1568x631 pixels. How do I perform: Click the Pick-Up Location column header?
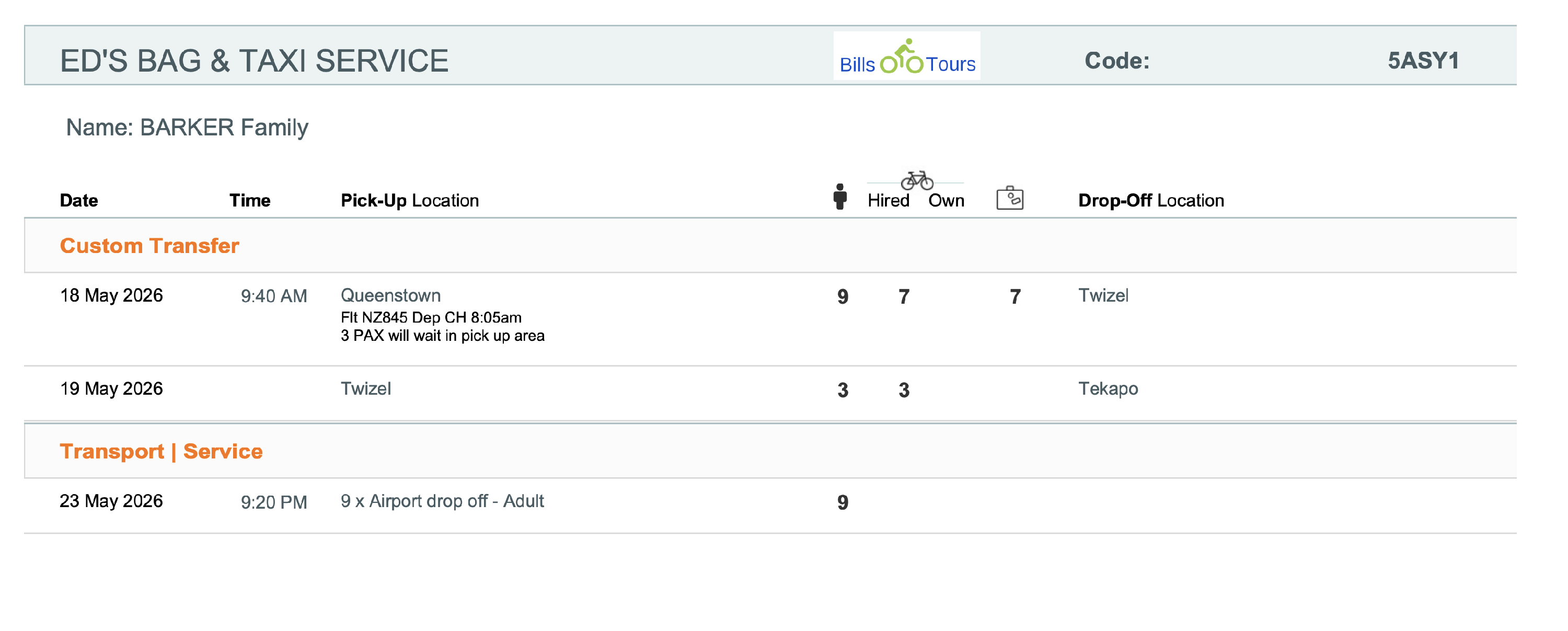click(410, 200)
